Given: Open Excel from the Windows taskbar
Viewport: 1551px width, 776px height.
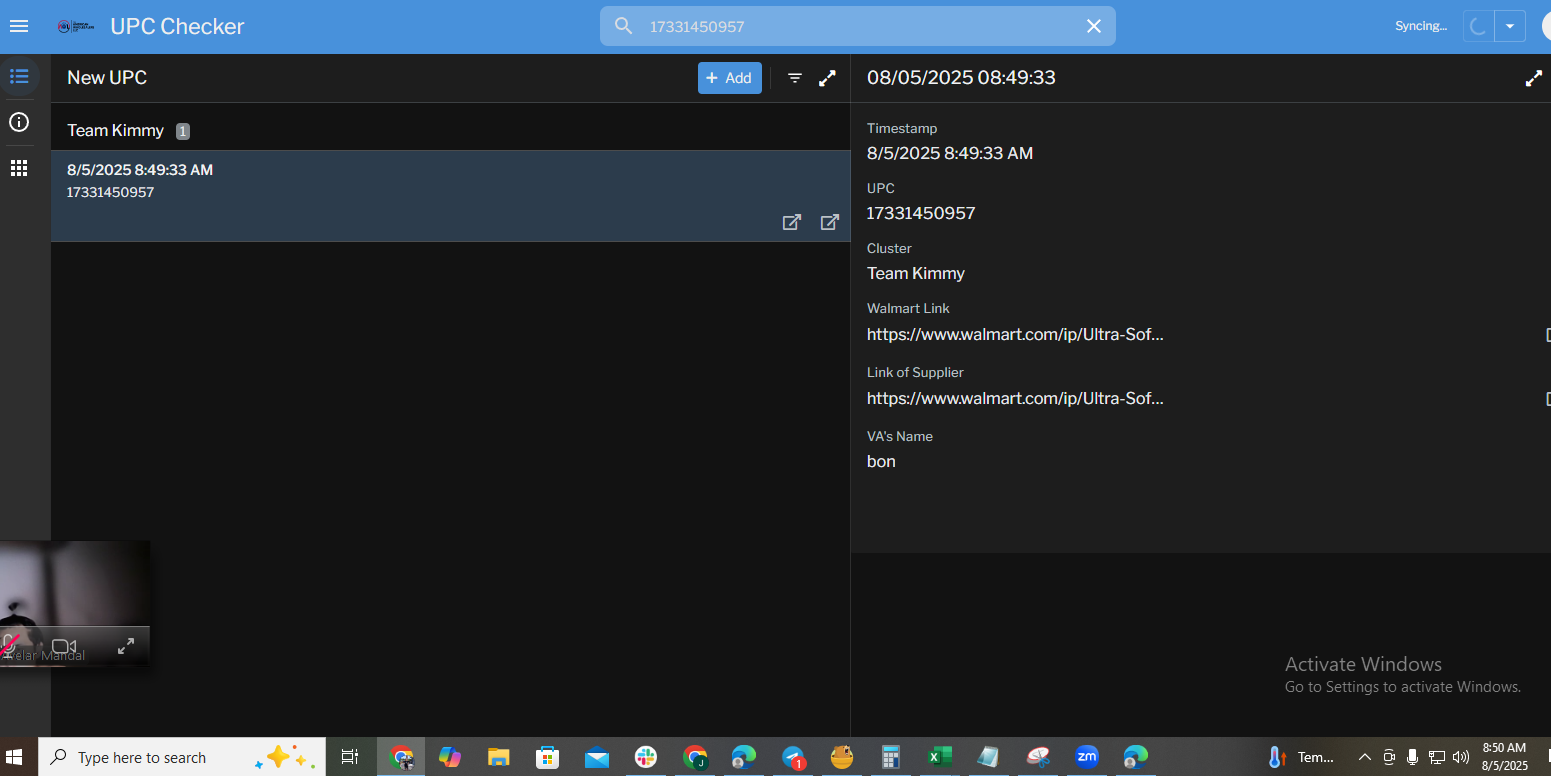Looking at the screenshot, I should [x=939, y=757].
